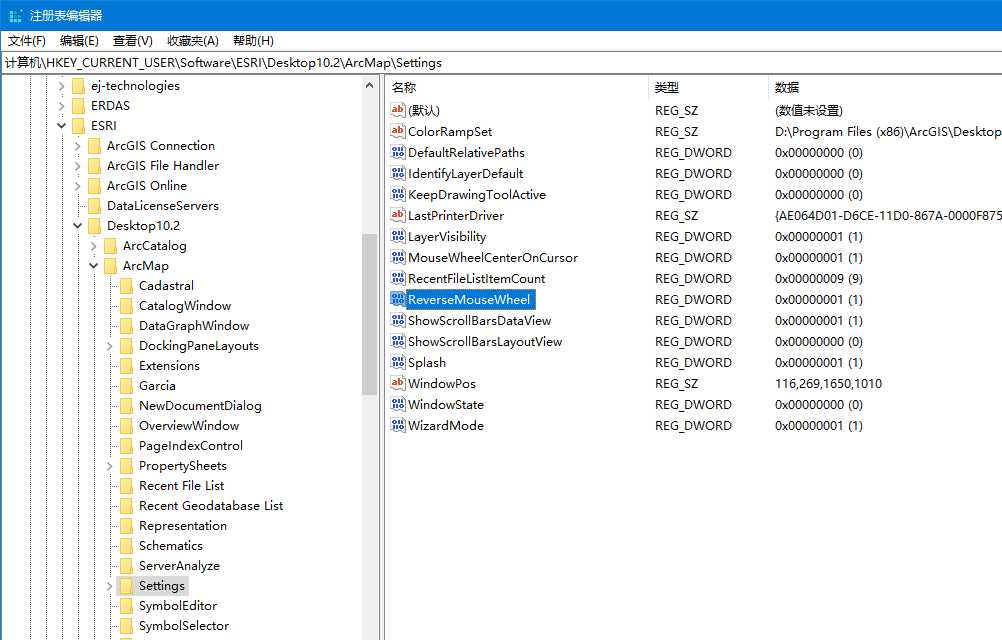The width and height of the screenshot is (1002, 640).
Task: Expand the ERDAS tree node
Action: pyautogui.click(x=61, y=105)
